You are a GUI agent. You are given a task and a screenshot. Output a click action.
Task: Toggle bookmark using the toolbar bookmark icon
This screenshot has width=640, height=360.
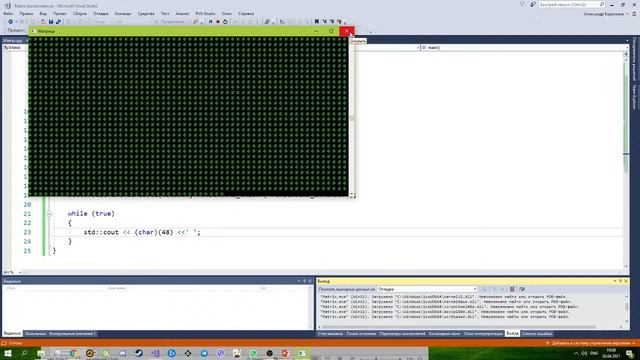[317, 22]
